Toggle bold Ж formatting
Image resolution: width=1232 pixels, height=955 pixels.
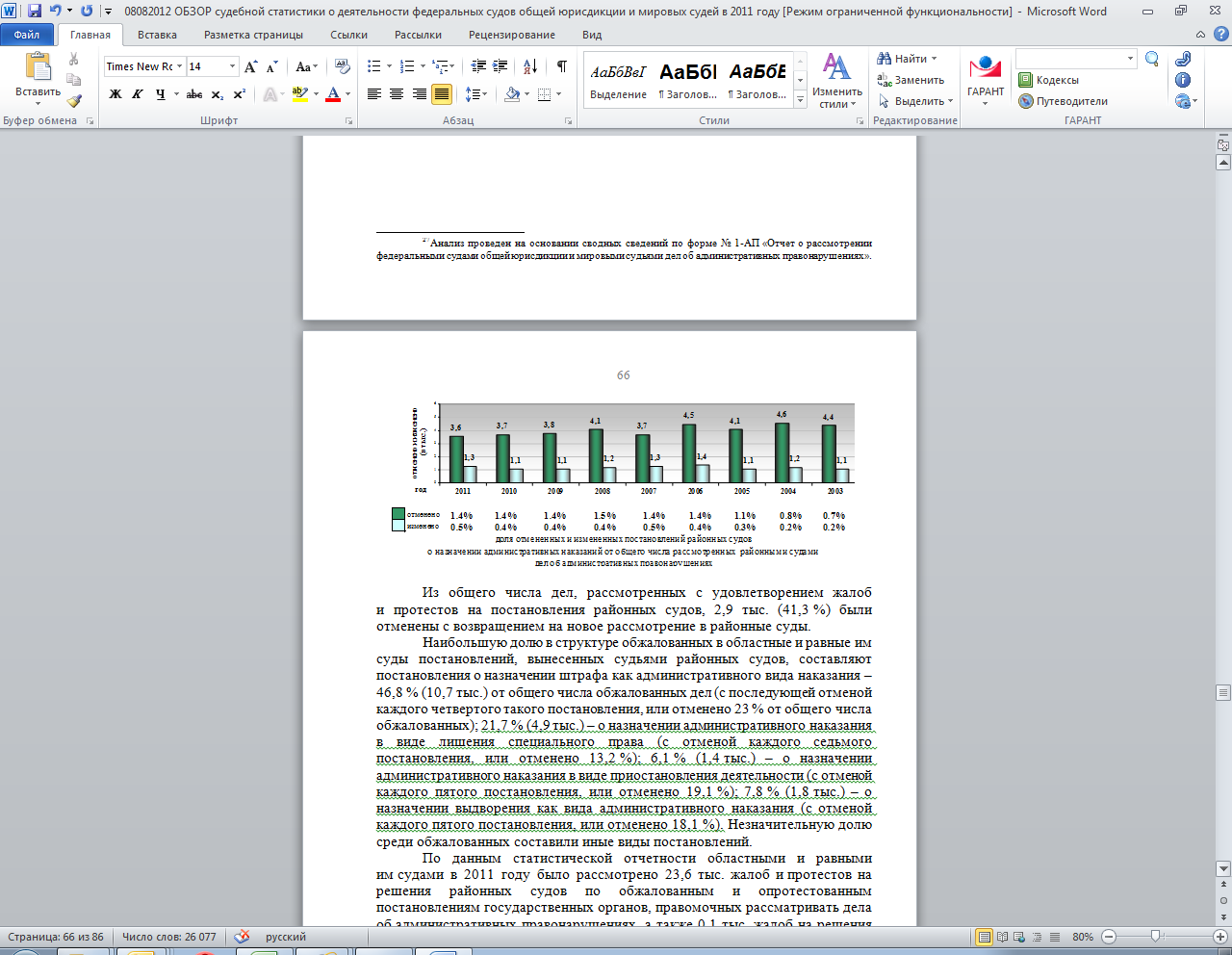click(x=115, y=94)
